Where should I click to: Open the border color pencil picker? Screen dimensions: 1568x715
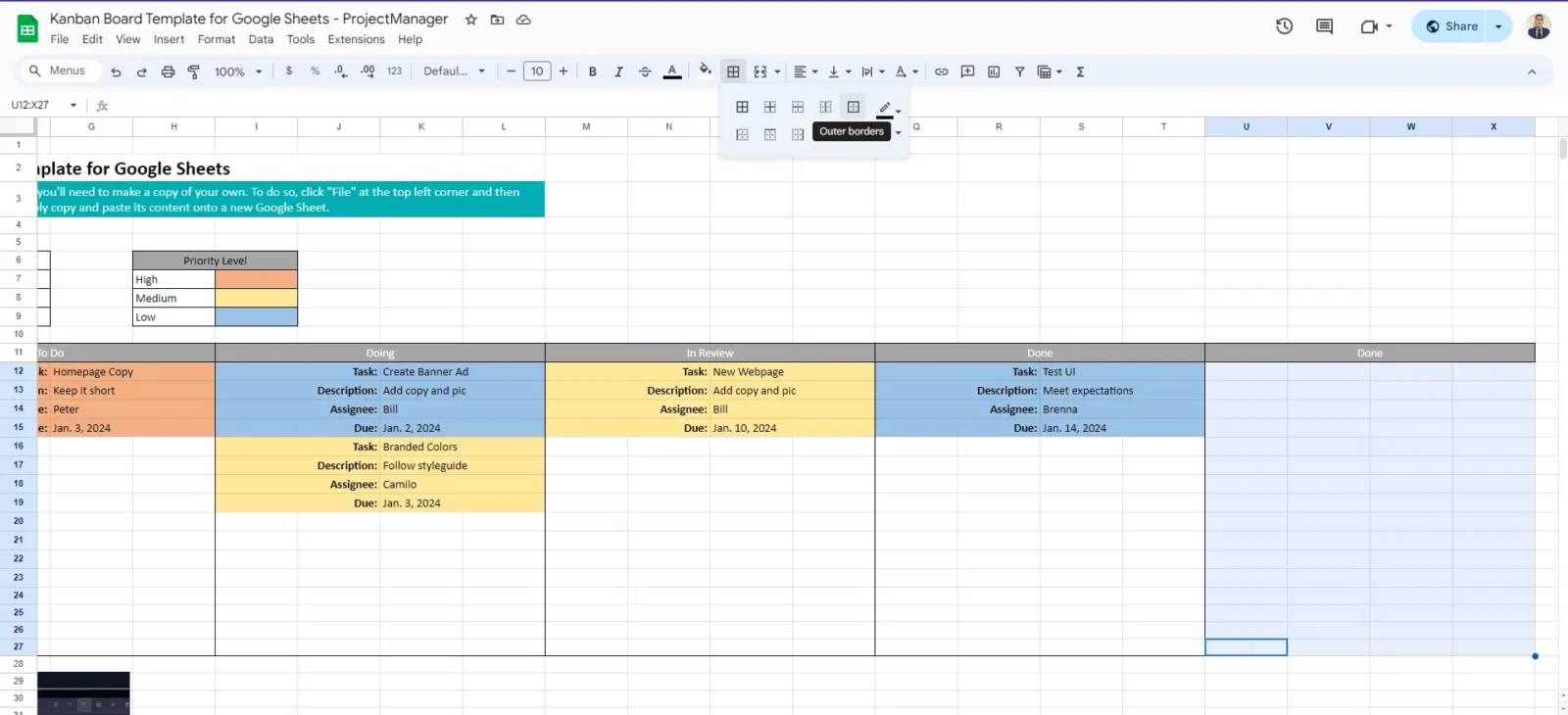(x=889, y=108)
